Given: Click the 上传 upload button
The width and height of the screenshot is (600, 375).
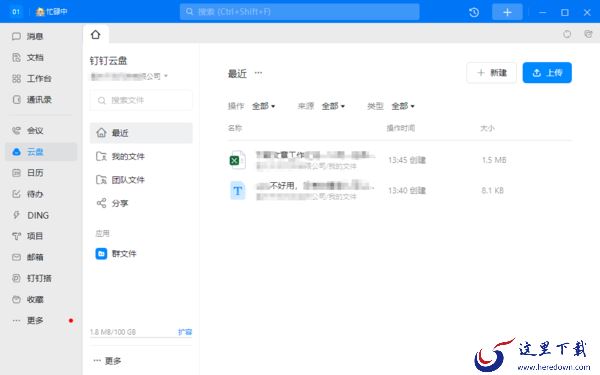Looking at the screenshot, I should (x=547, y=73).
